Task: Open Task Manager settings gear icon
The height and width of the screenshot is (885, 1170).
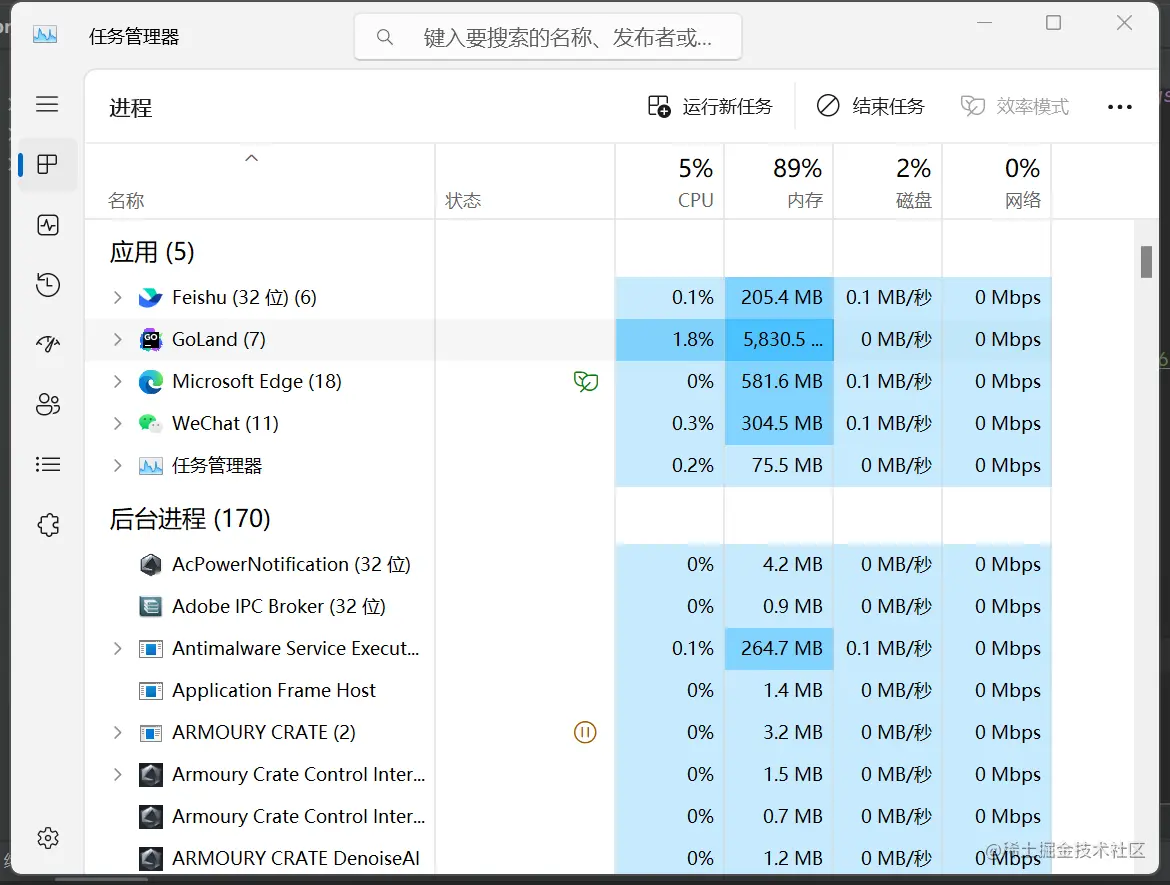Action: (x=48, y=838)
